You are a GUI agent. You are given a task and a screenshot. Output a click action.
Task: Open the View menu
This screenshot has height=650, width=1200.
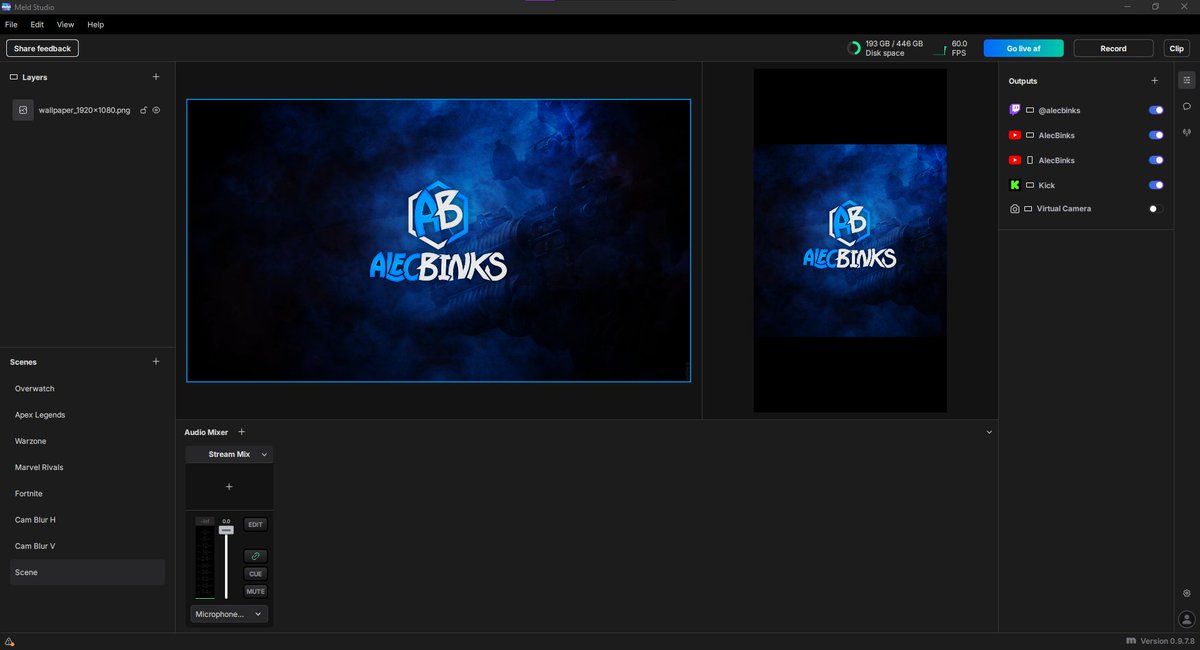point(65,24)
